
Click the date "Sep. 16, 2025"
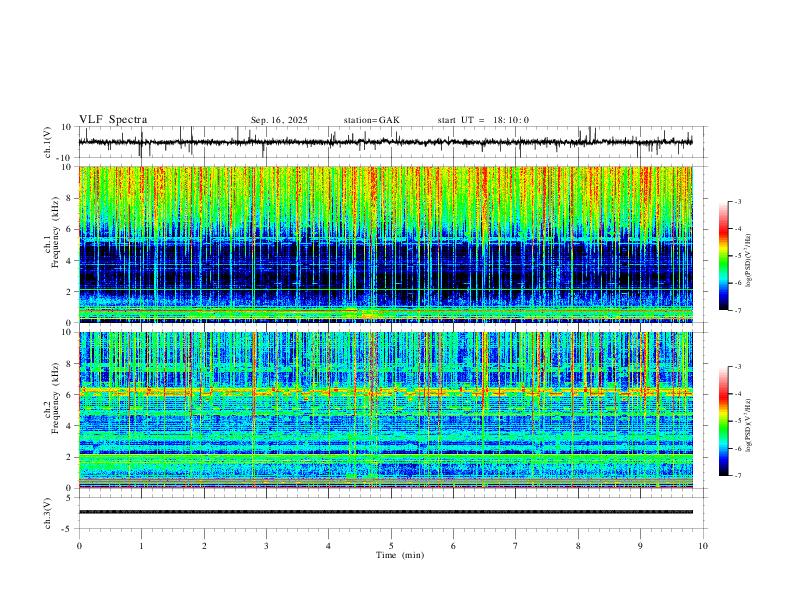(279, 120)
